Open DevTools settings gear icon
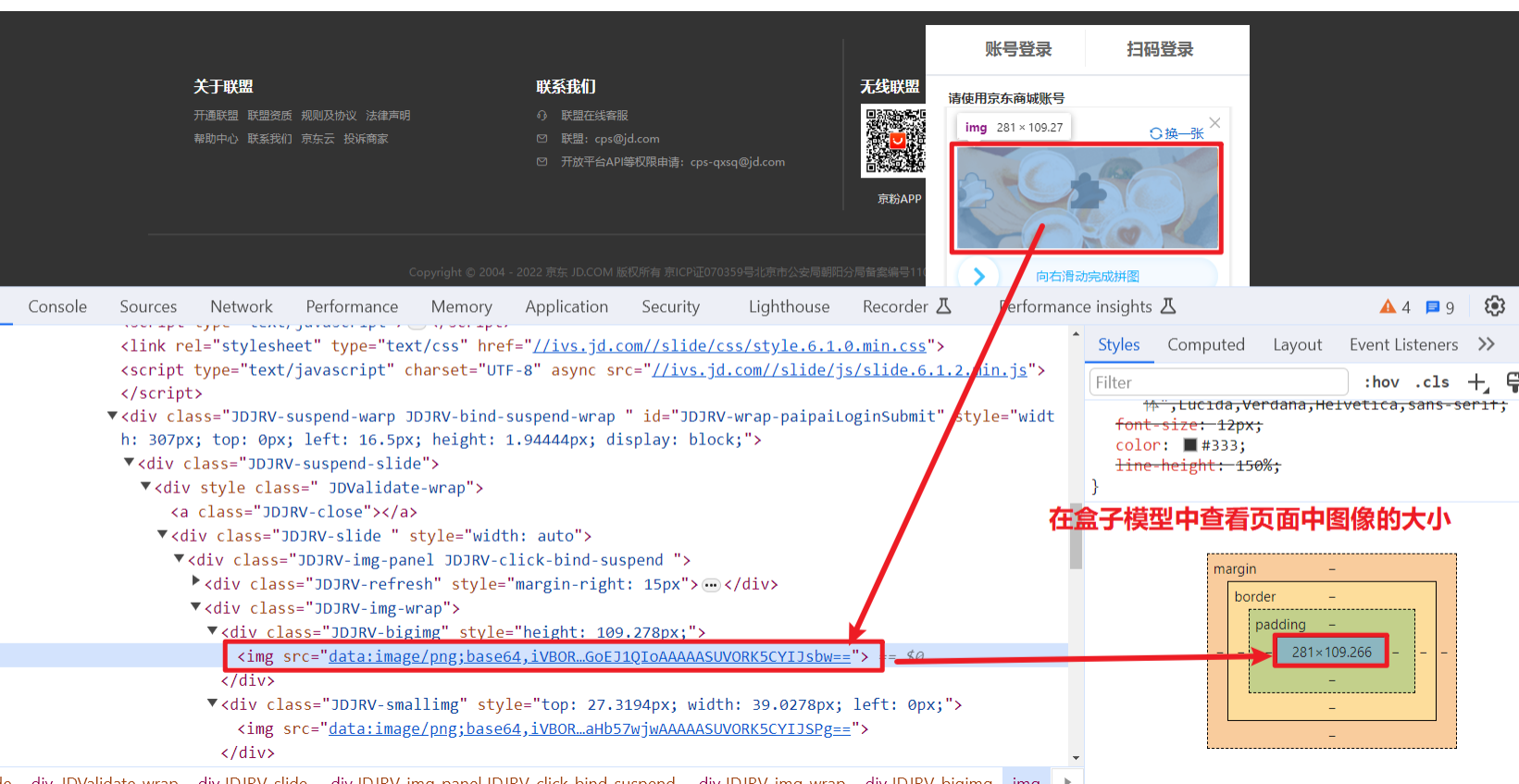 click(1494, 306)
